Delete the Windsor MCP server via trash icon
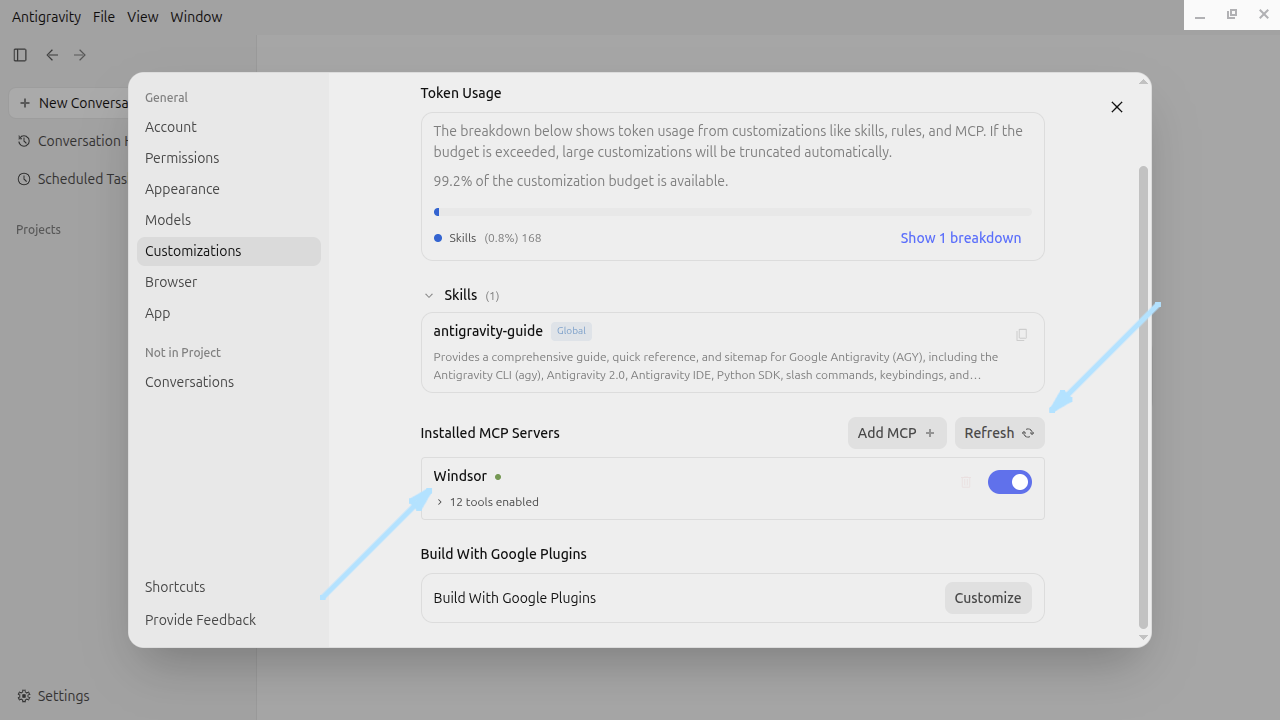1280x720 pixels. [965, 482]
